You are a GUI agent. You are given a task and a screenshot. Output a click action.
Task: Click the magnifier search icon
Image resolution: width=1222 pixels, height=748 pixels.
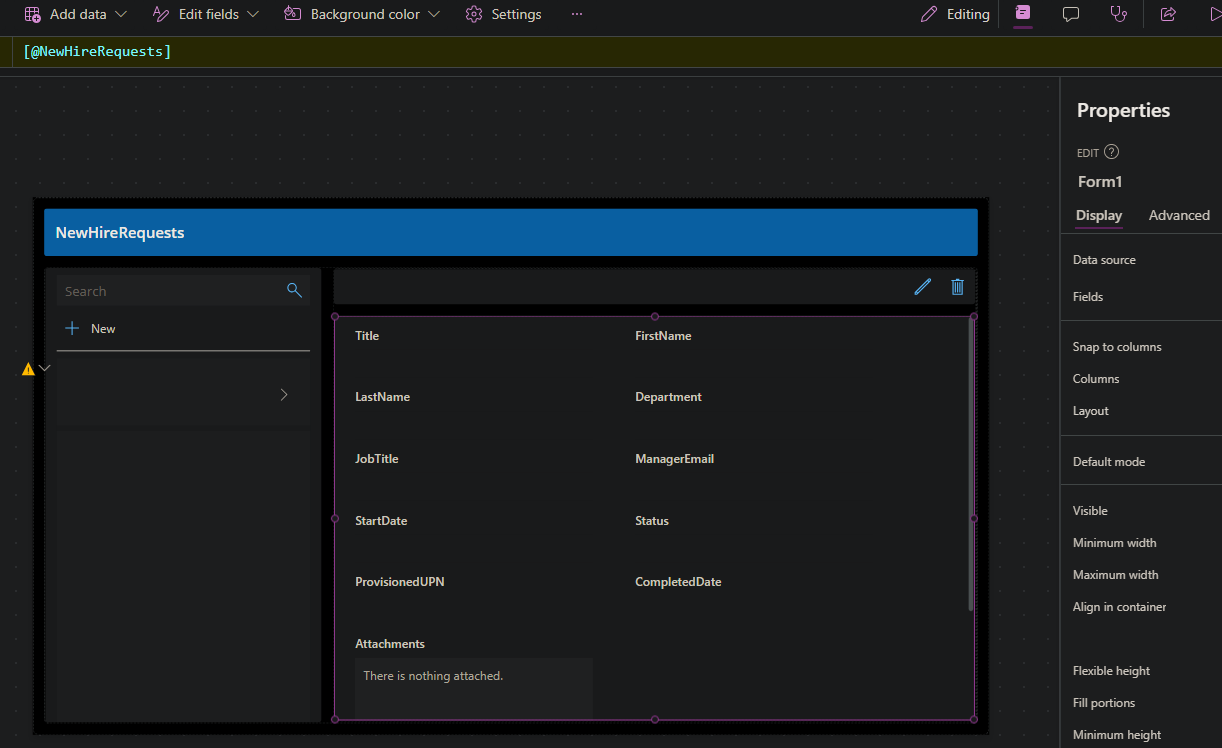[x=294, y=290]
